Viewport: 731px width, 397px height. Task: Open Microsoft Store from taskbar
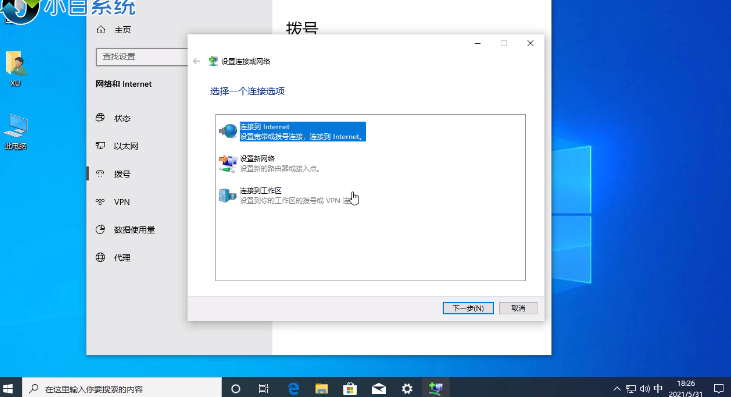coord(350,389)
